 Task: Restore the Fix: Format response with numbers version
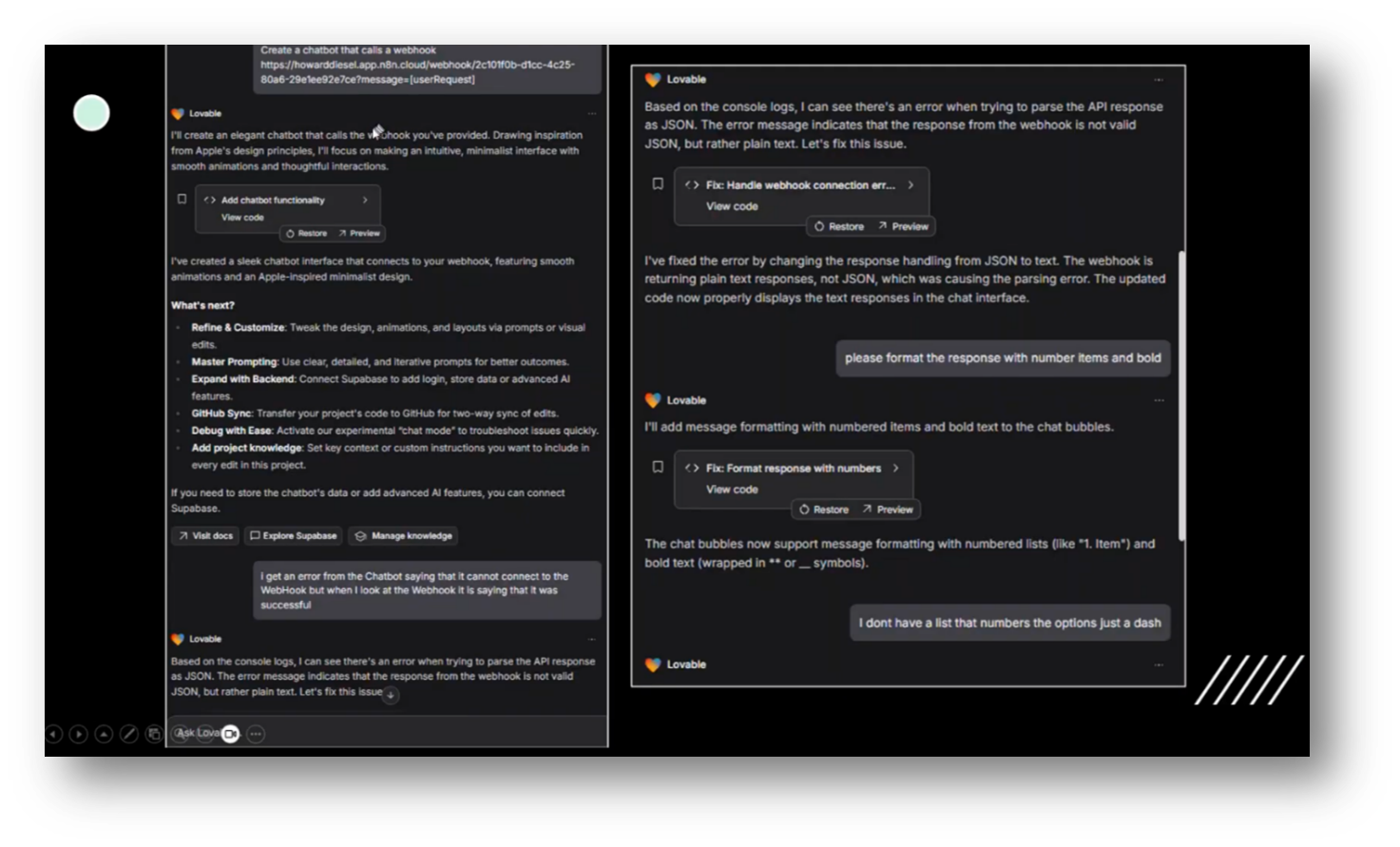tap(824, 510)
